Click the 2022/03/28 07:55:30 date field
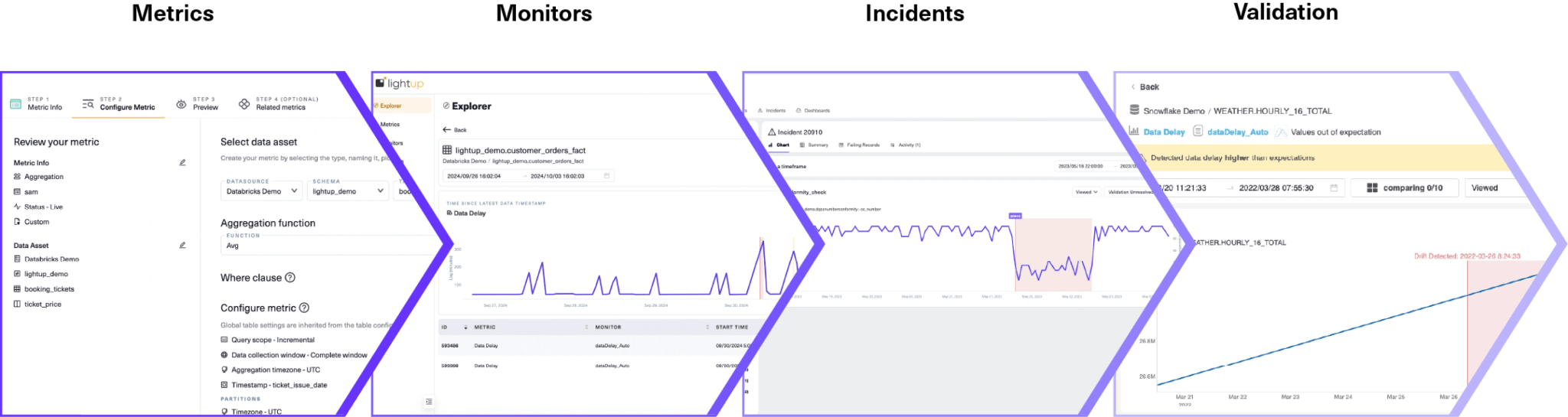Viewport: 1568px width, 417px height. coord(1276,187)
